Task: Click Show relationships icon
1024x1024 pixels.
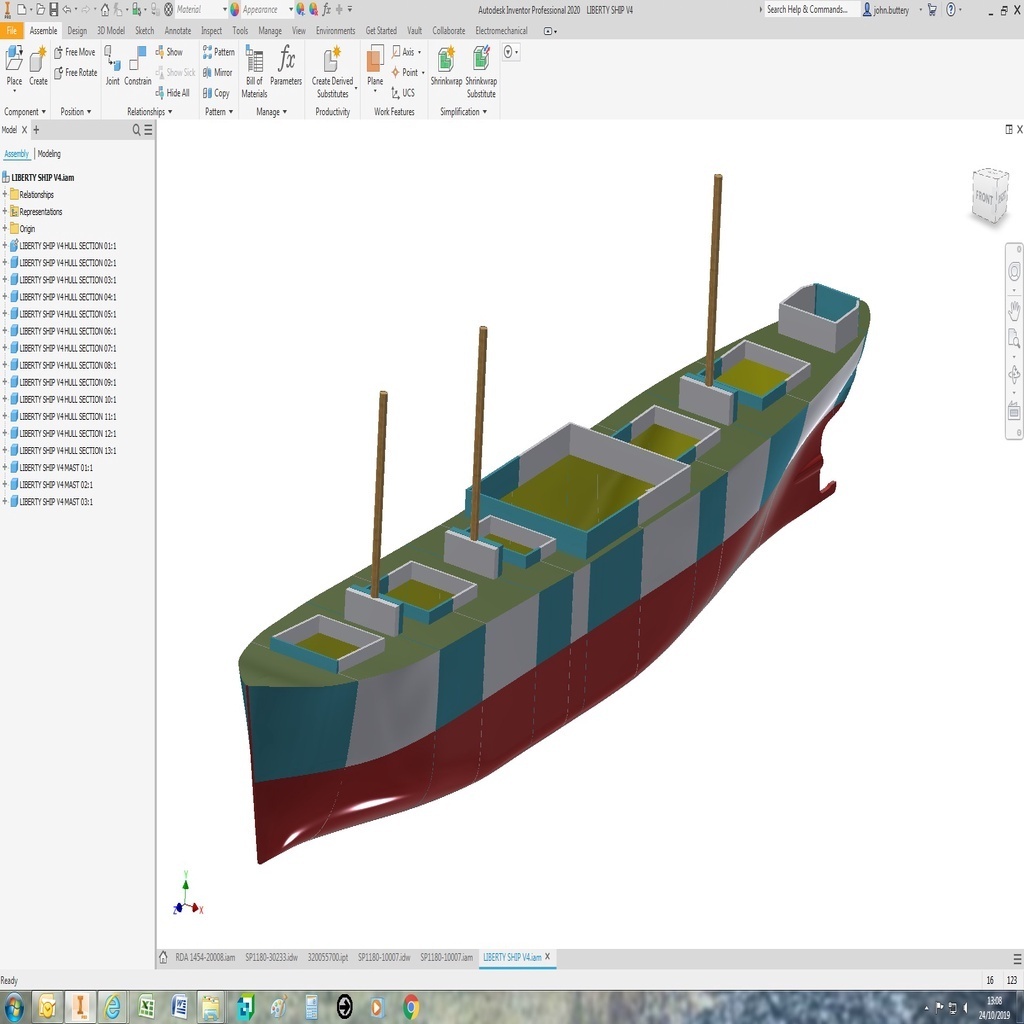Action: click(x=169, y=52)
